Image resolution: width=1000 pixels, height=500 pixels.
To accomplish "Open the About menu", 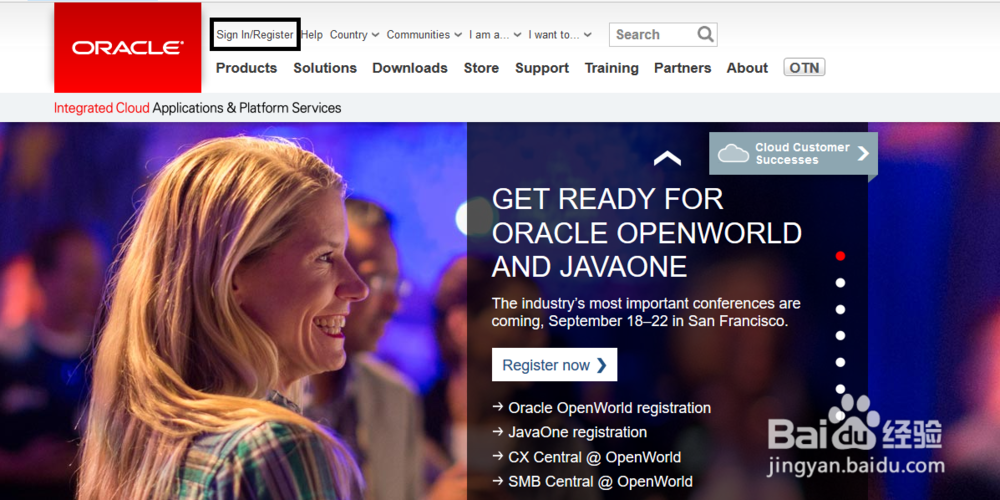I will [747, 68].
